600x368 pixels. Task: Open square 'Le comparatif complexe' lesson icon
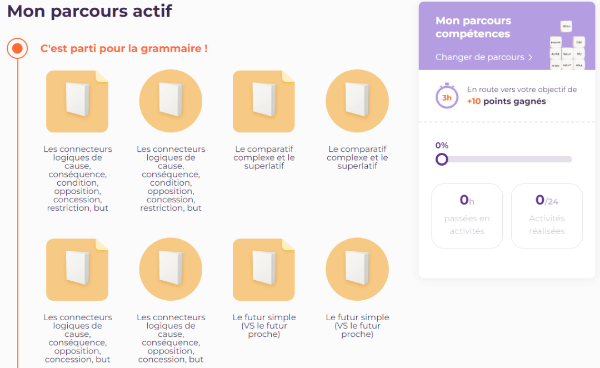tap(264, 101)
